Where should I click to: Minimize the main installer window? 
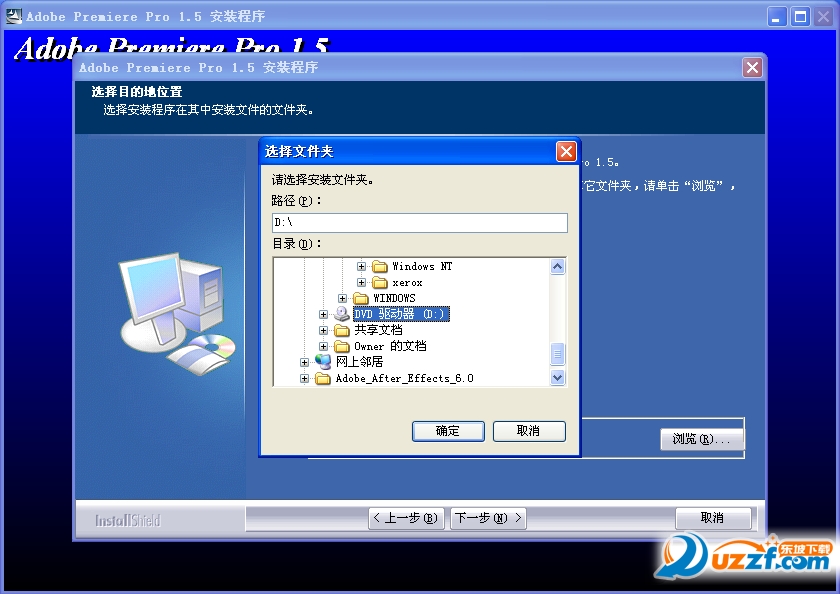click(777, 17)
